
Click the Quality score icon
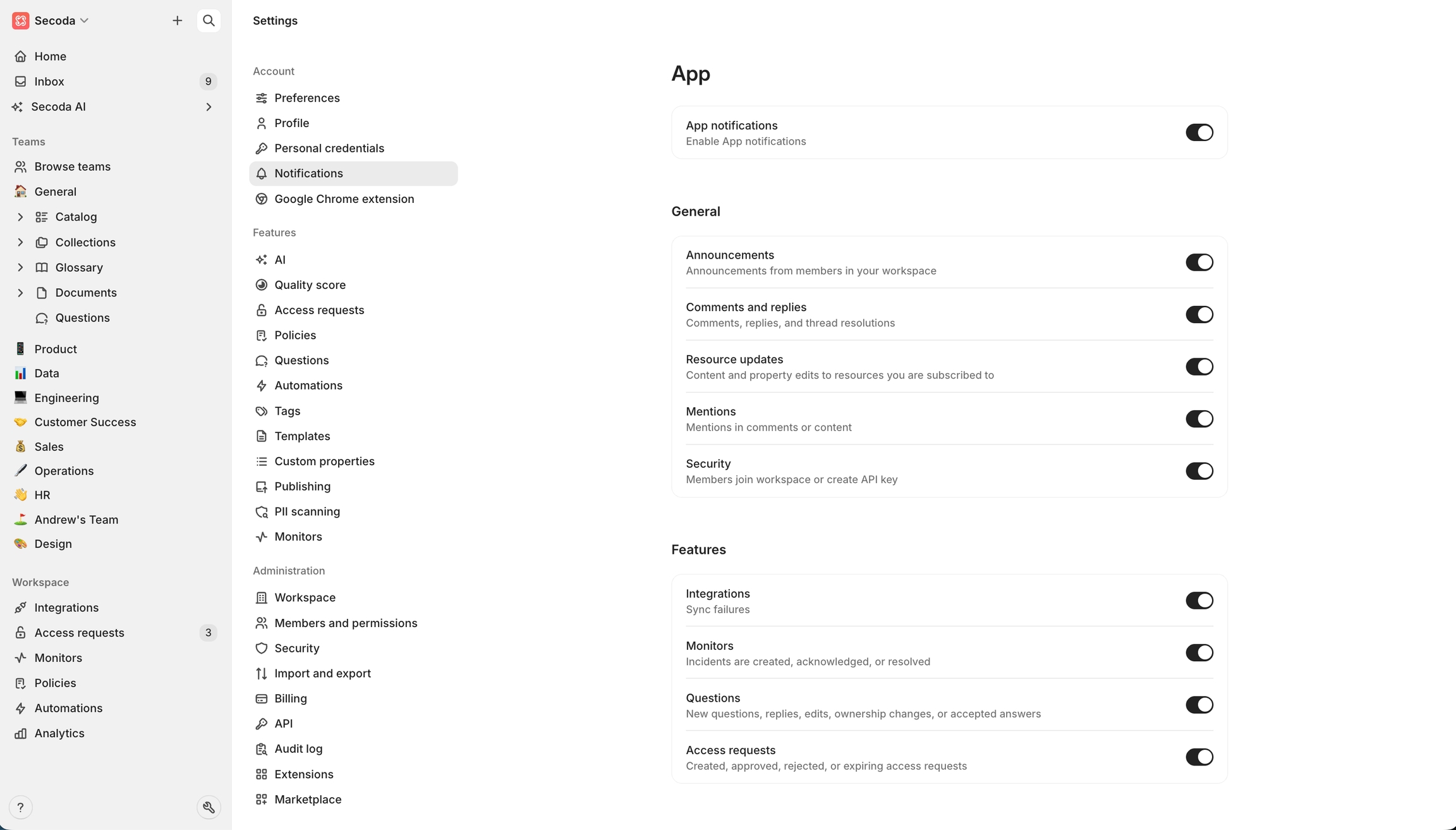[262, 285]
